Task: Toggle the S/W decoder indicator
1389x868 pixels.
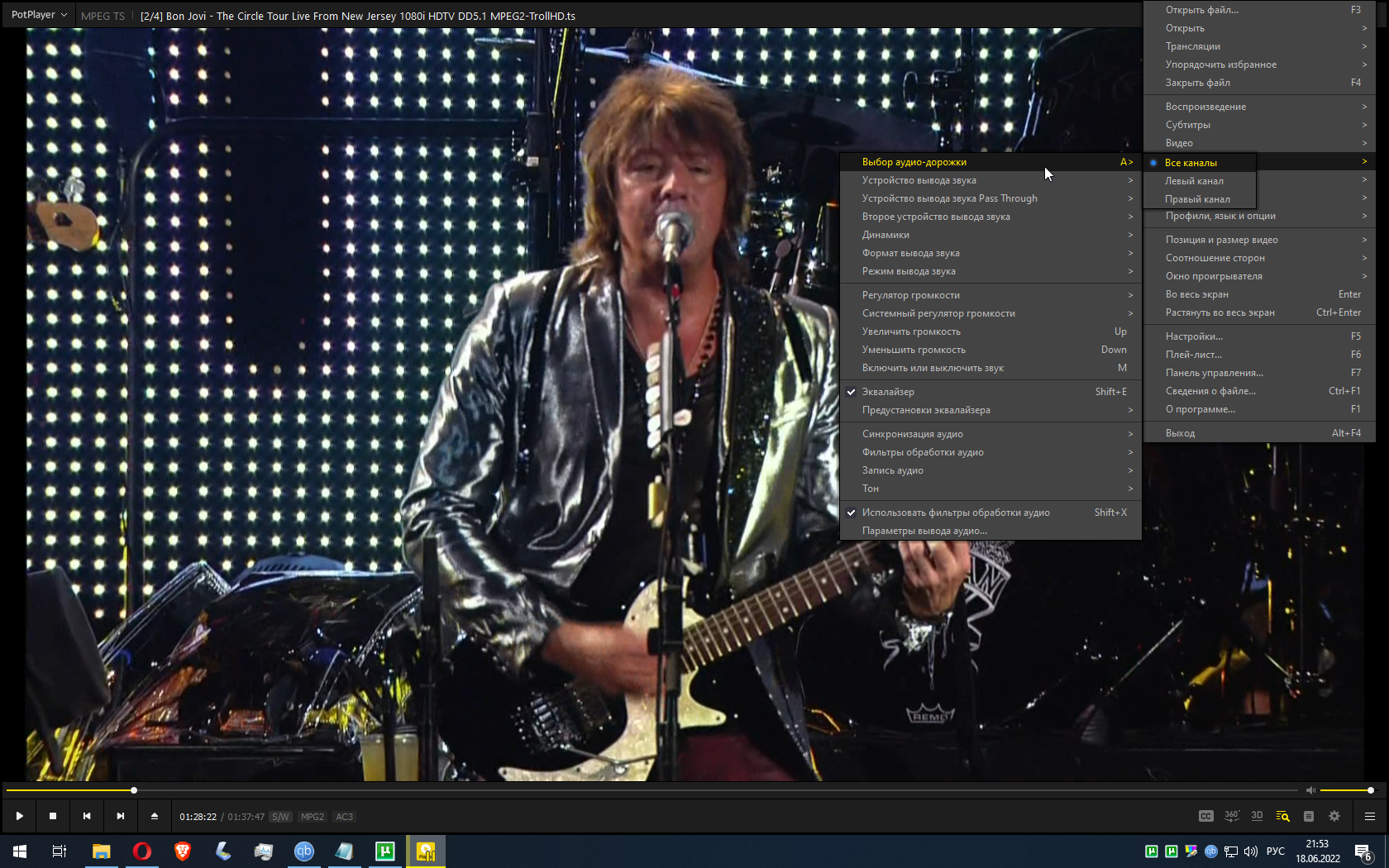Action: click(x=281, y=817)
